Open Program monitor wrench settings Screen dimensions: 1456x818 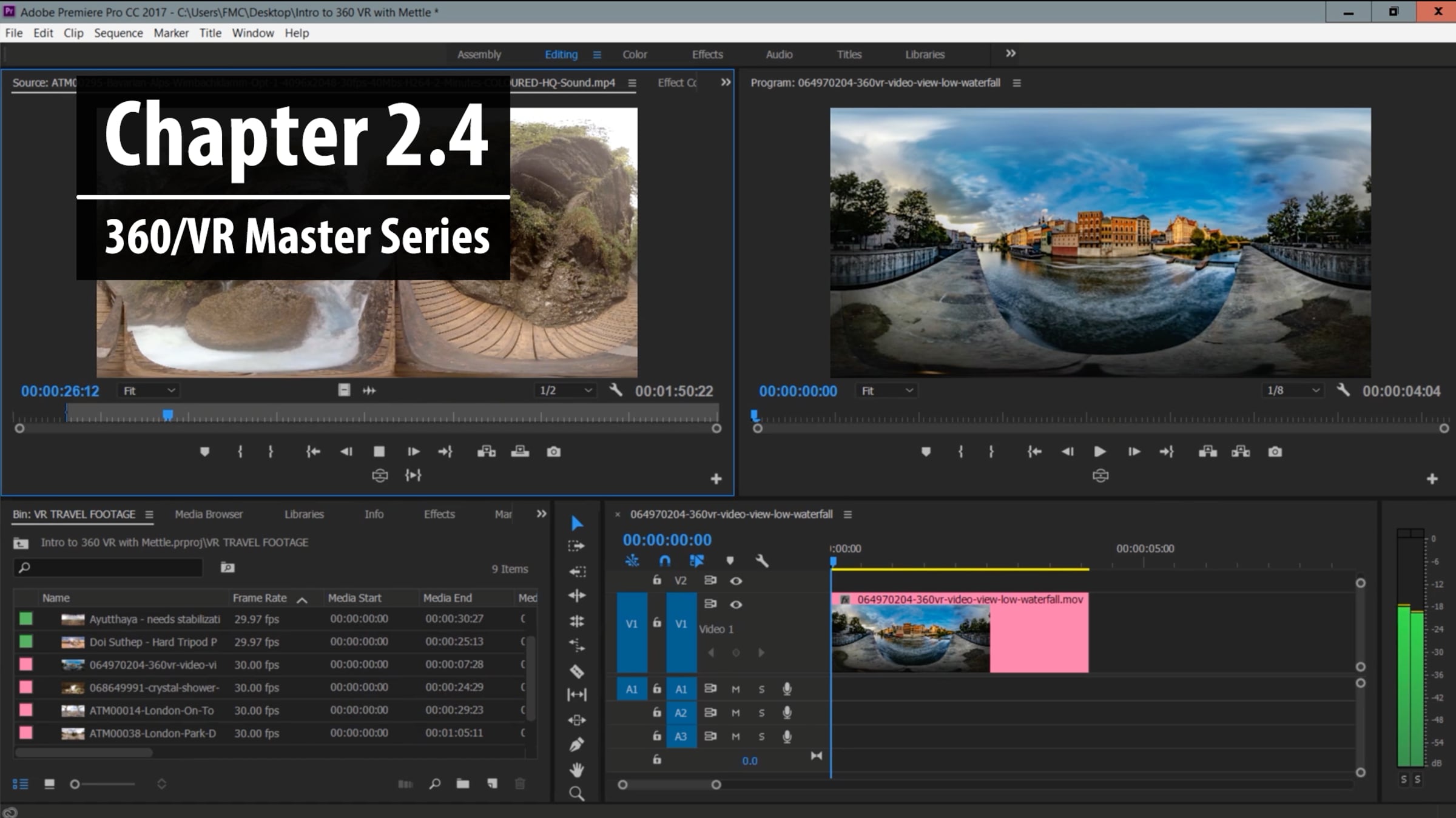pyautogui.click(x=1343, y=391)
